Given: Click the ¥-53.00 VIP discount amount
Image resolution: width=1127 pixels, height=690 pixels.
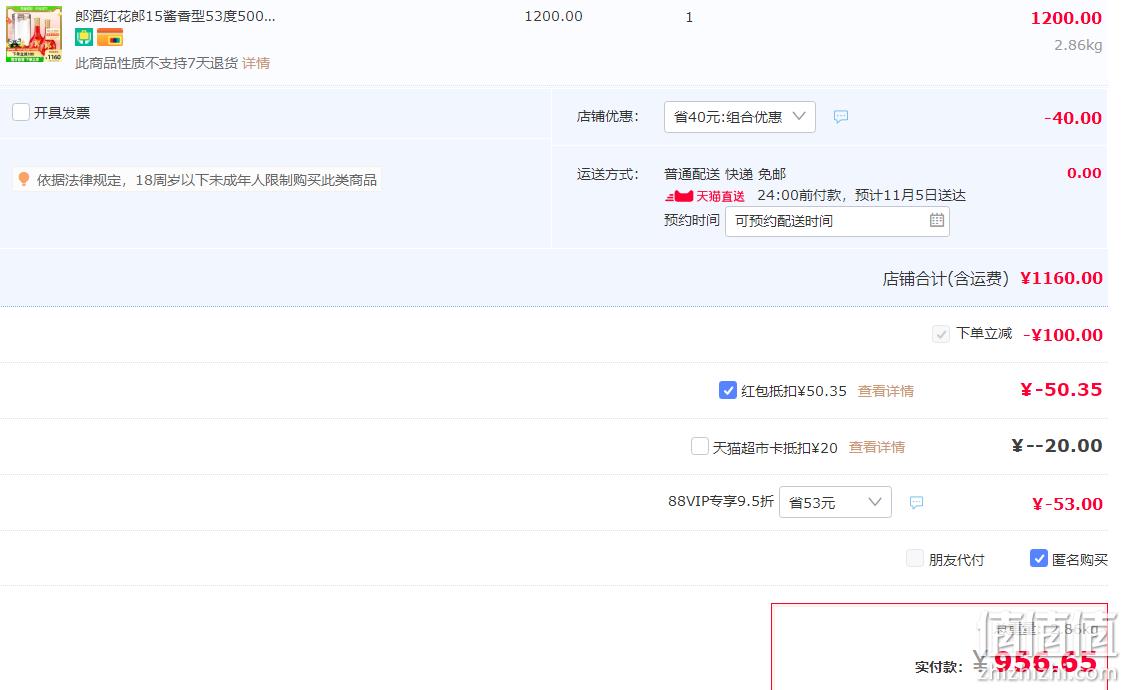Looking at the screenshot, I should (1067, 504).
